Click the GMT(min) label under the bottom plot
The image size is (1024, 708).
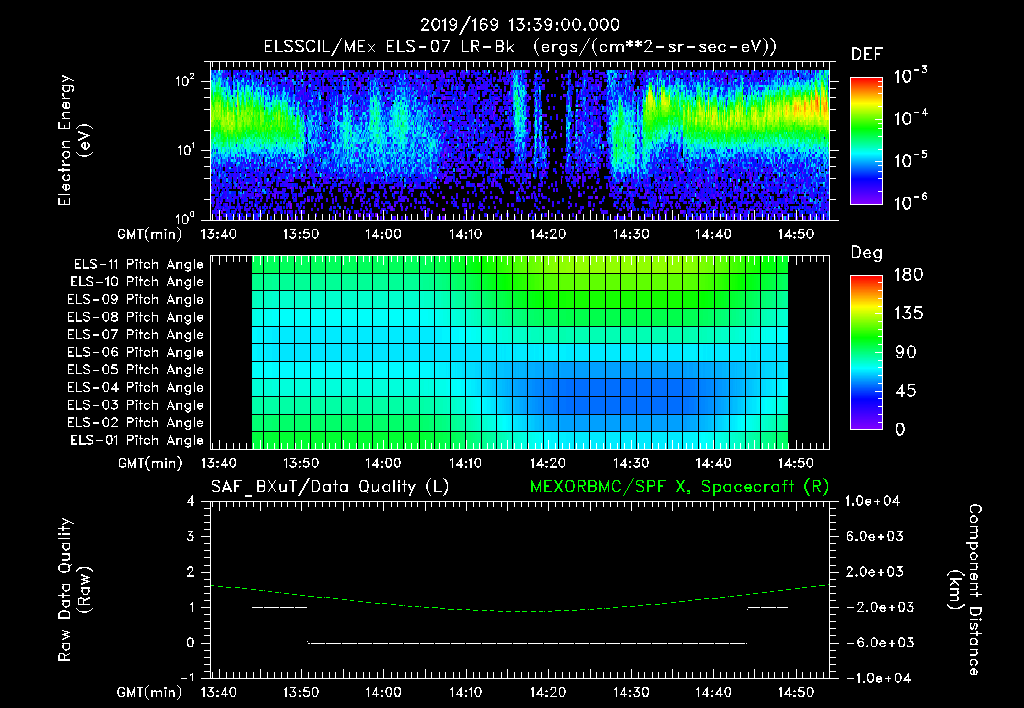150,692
